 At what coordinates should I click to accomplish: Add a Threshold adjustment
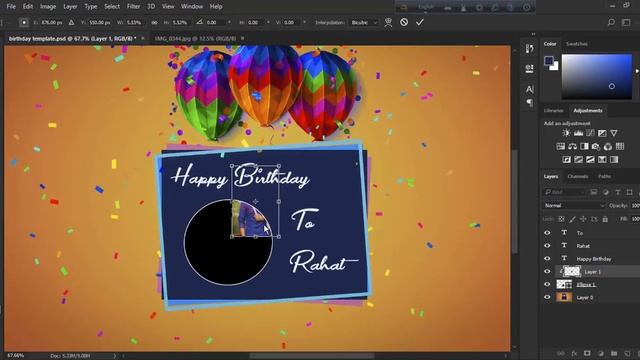(x=590, y=160)
